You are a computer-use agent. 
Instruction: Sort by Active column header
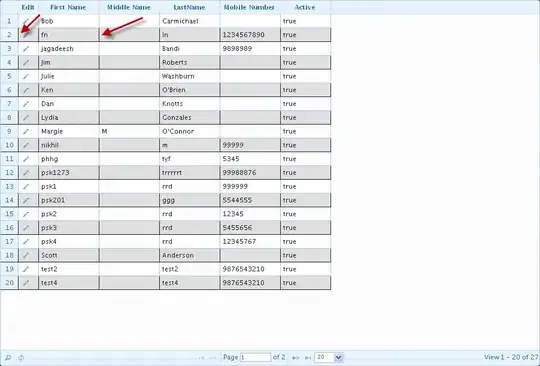pos(305,7)
